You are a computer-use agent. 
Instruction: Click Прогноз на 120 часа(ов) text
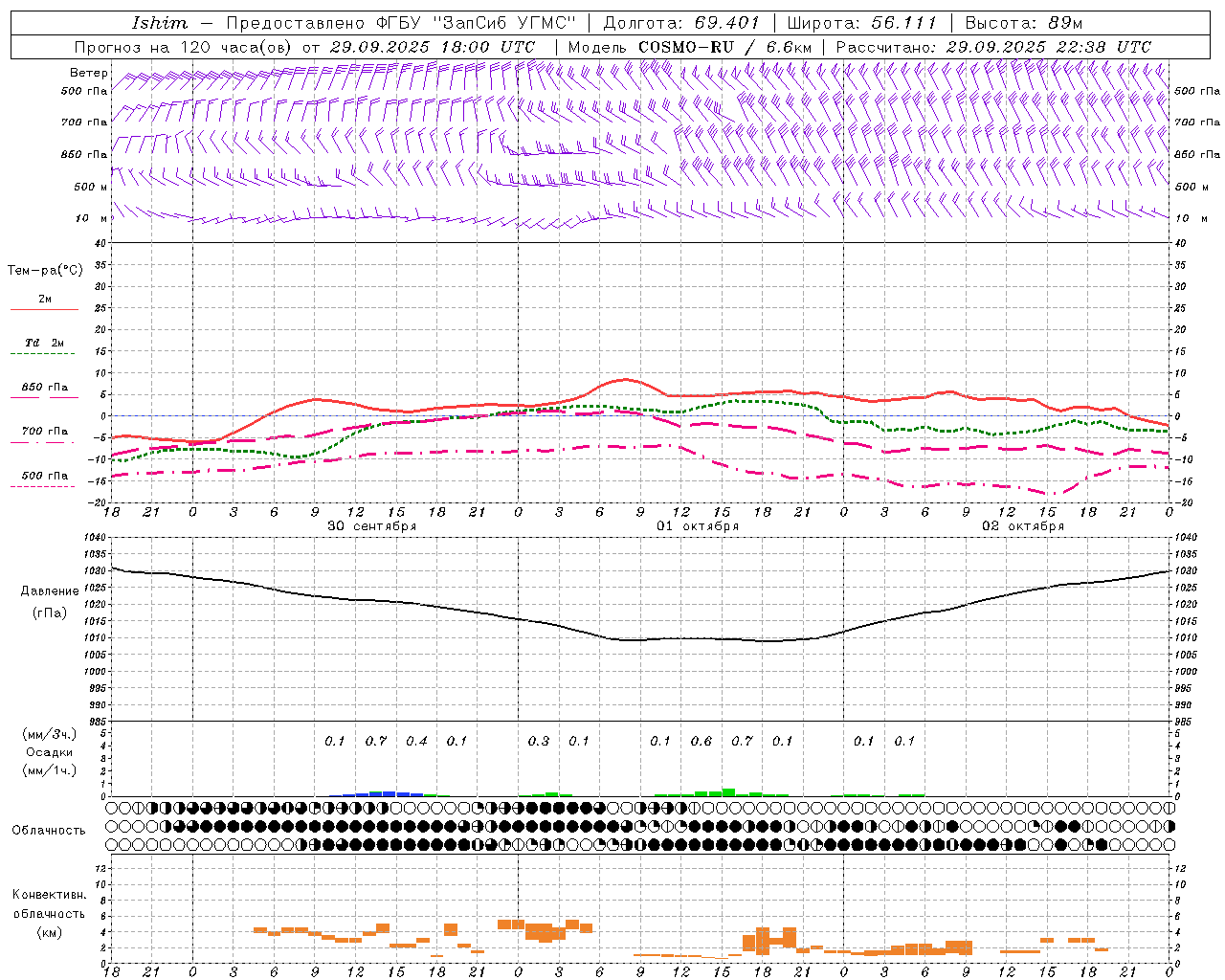tap(184, 47)
